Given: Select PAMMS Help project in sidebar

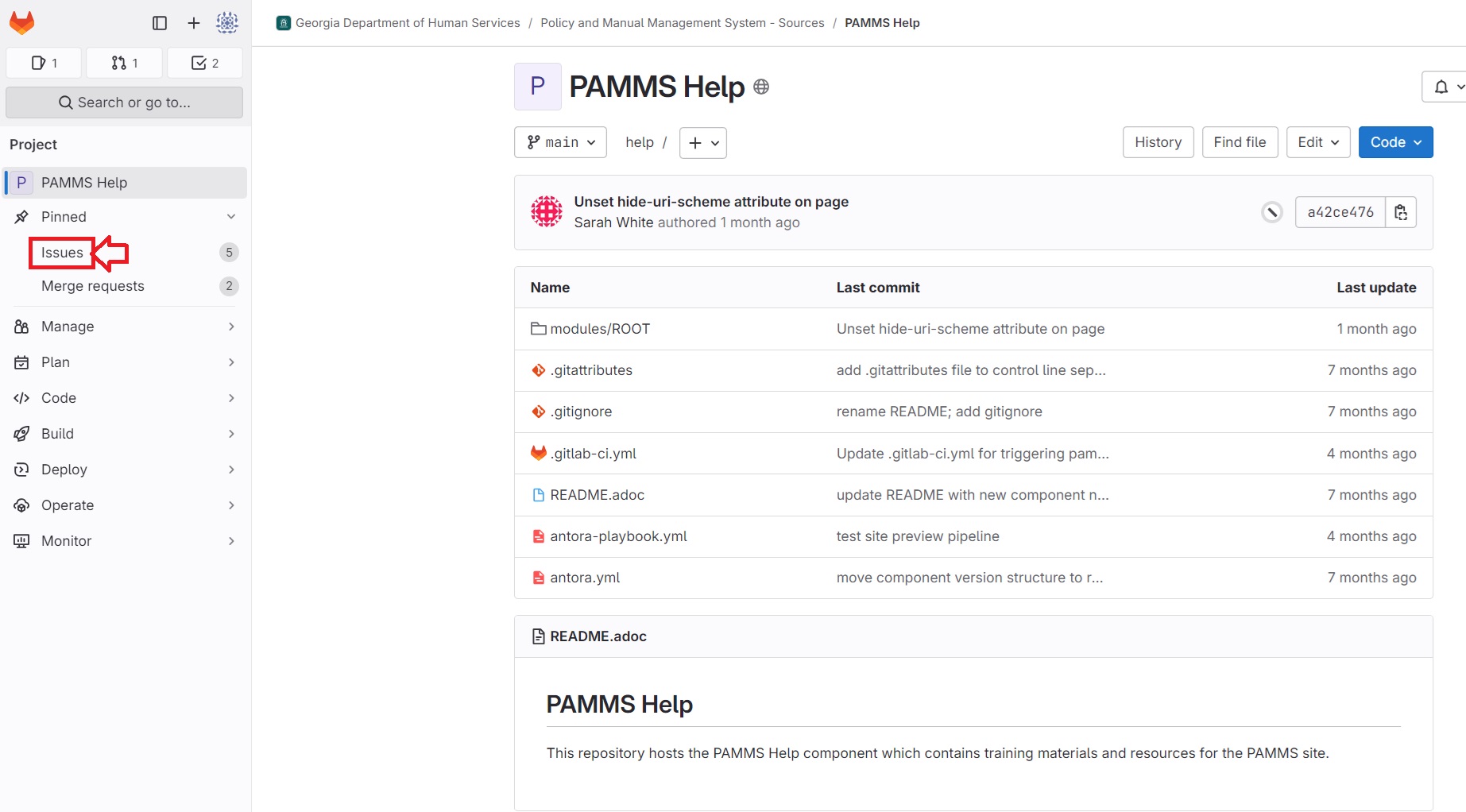Looking at the screenshot, I should click(x=126, y=183).
